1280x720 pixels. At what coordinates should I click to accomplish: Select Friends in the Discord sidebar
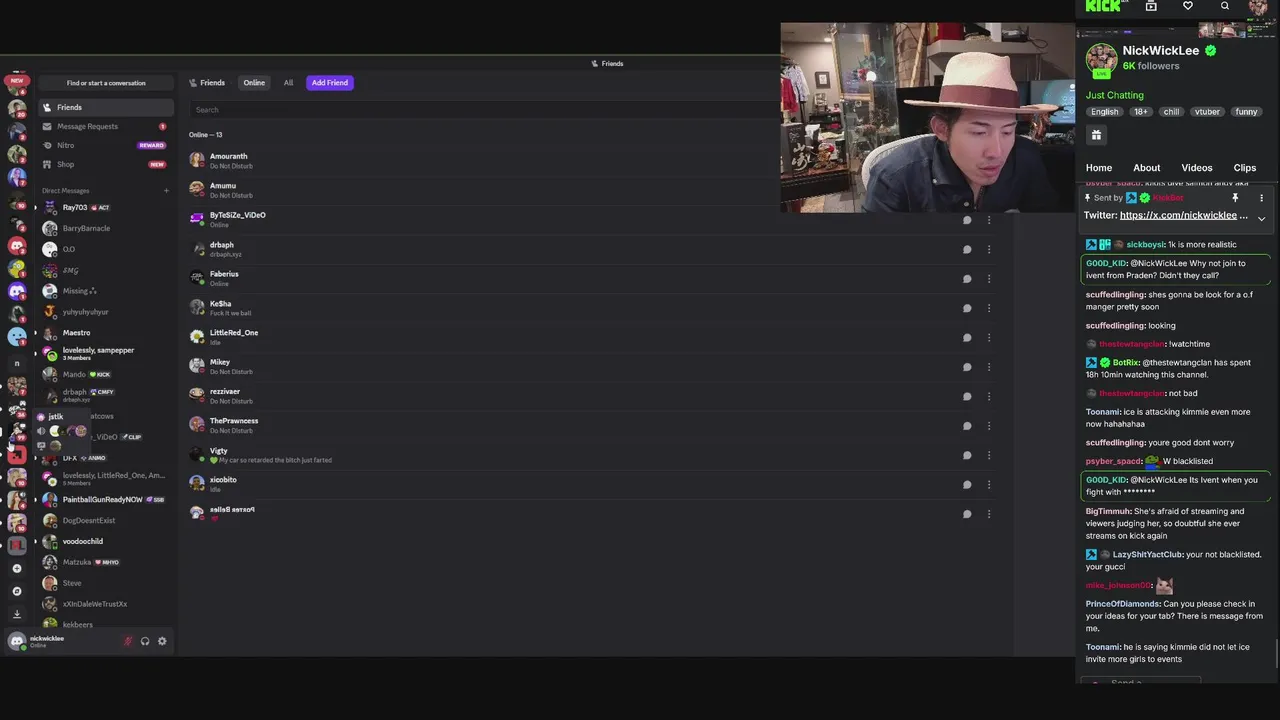click(x=106, y=107)
